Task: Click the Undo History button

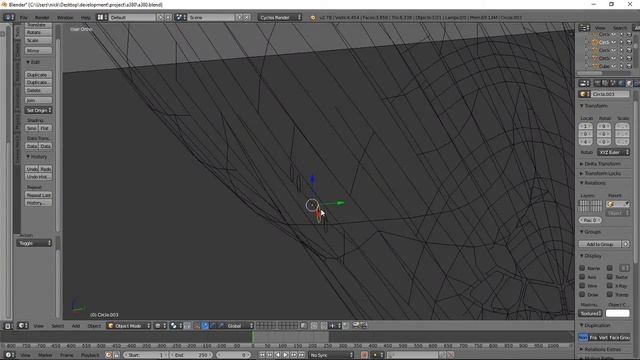Action: click(x=38, y=177)
